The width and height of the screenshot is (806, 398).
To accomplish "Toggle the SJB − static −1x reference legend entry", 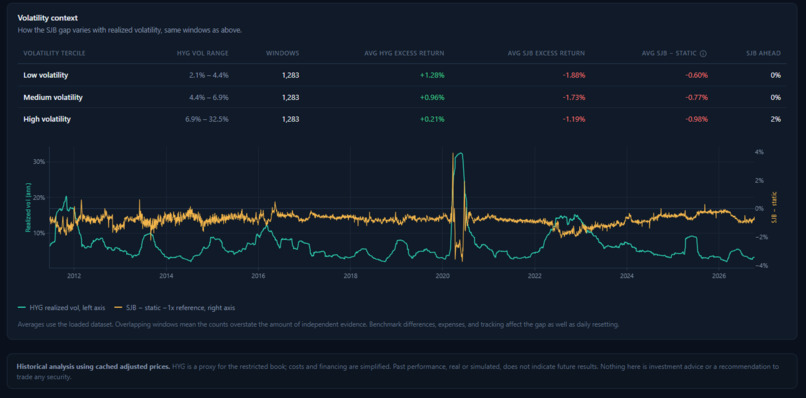I will 175,307.
